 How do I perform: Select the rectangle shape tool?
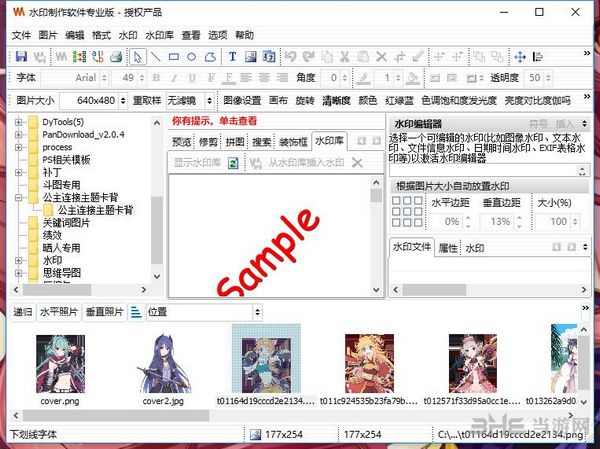pos(174,56)
